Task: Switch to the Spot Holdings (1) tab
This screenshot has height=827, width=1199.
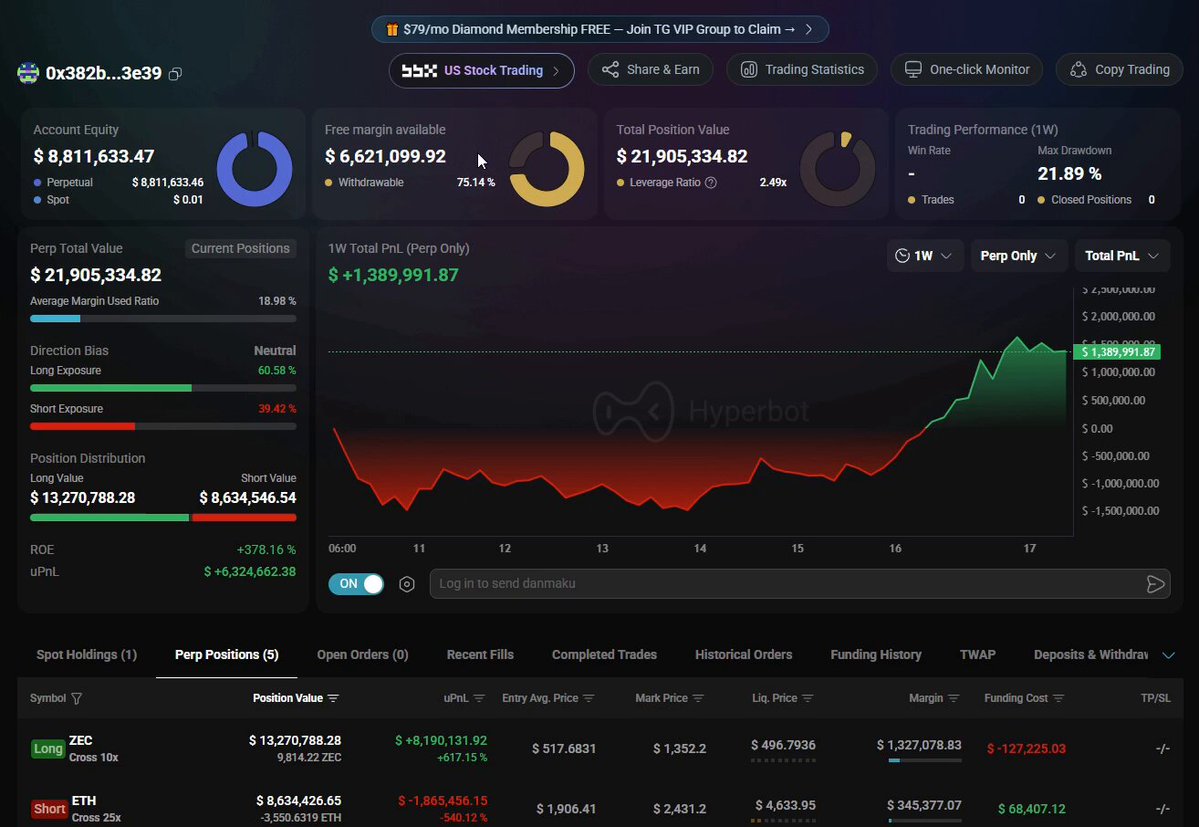Action: 86,655
